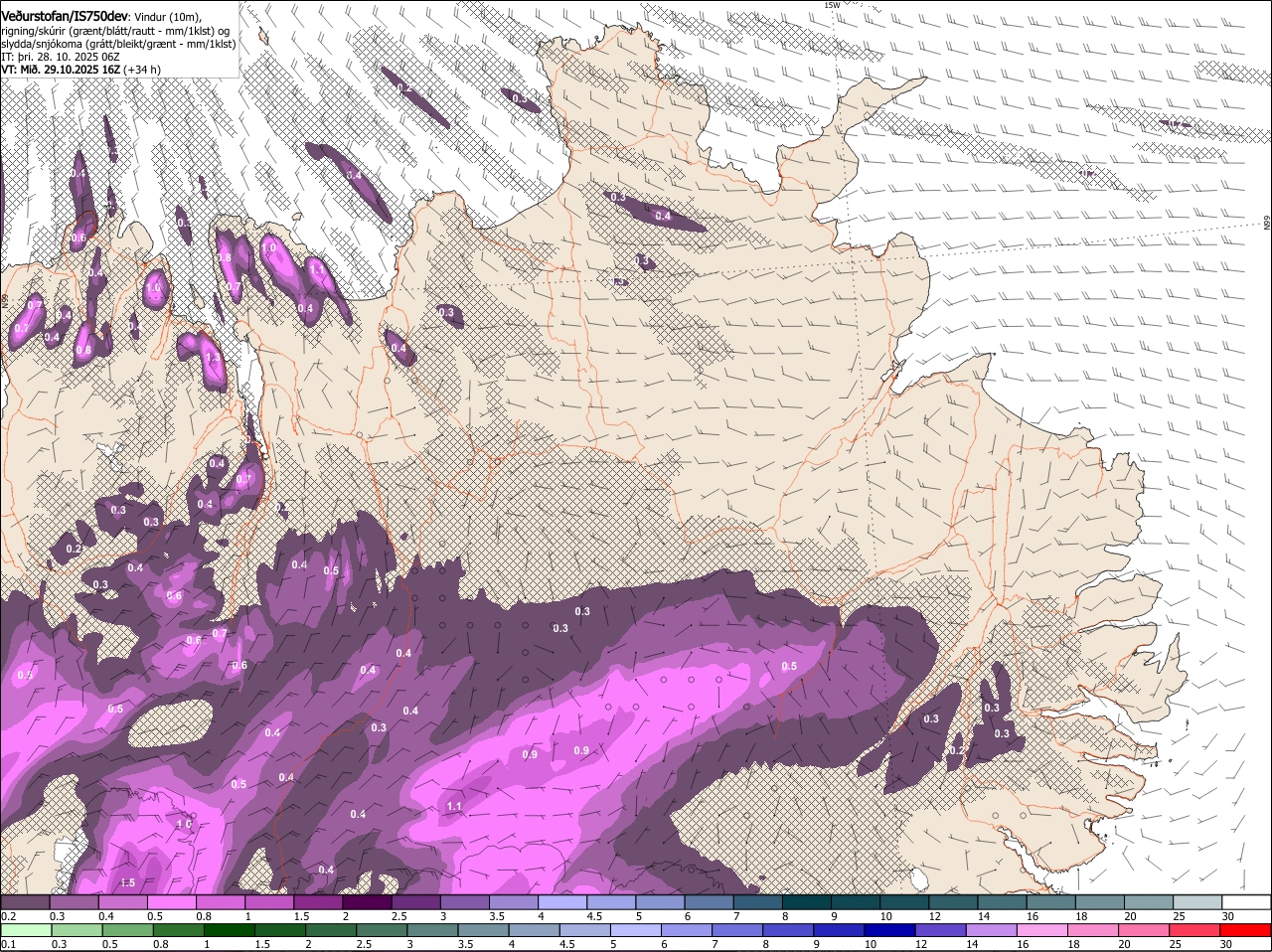Image resolution: width=1272 pixels, height=952 pixels.
Task: Click the 'IT: þri. 28. 10. 2025 06Z' line
Action: pos(61,57)
